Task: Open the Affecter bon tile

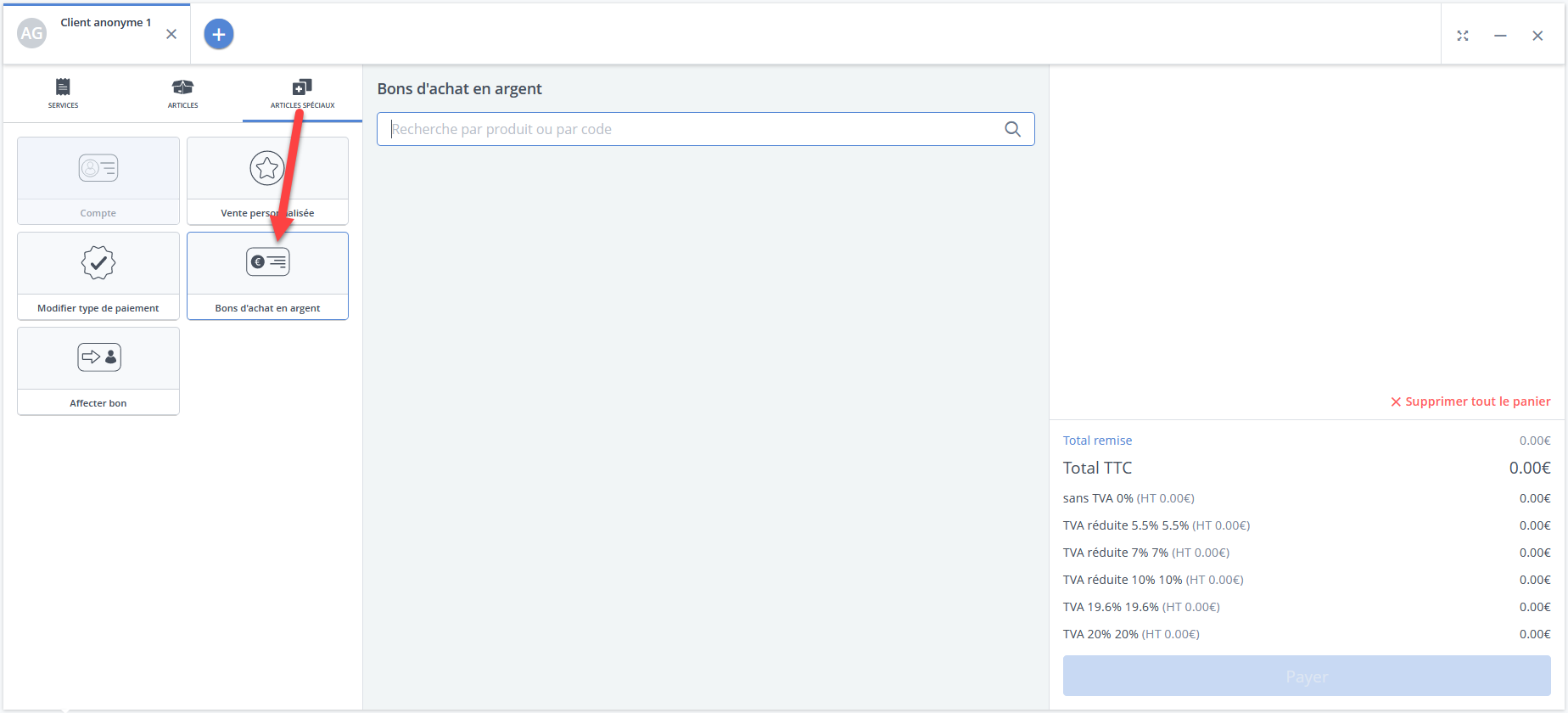Action: pos(98,371)
